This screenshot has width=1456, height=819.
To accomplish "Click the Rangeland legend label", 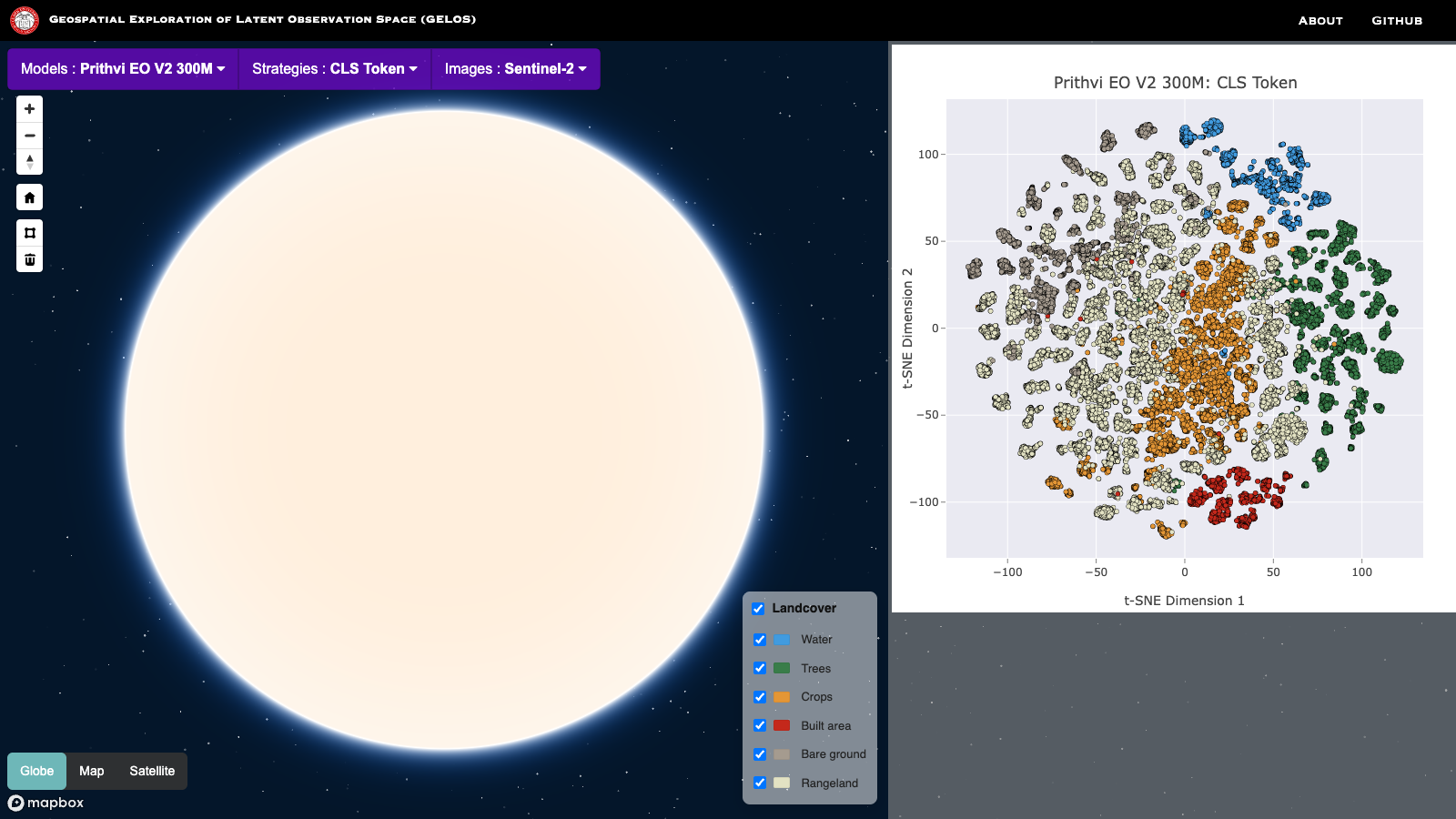I will coord(829,783).
